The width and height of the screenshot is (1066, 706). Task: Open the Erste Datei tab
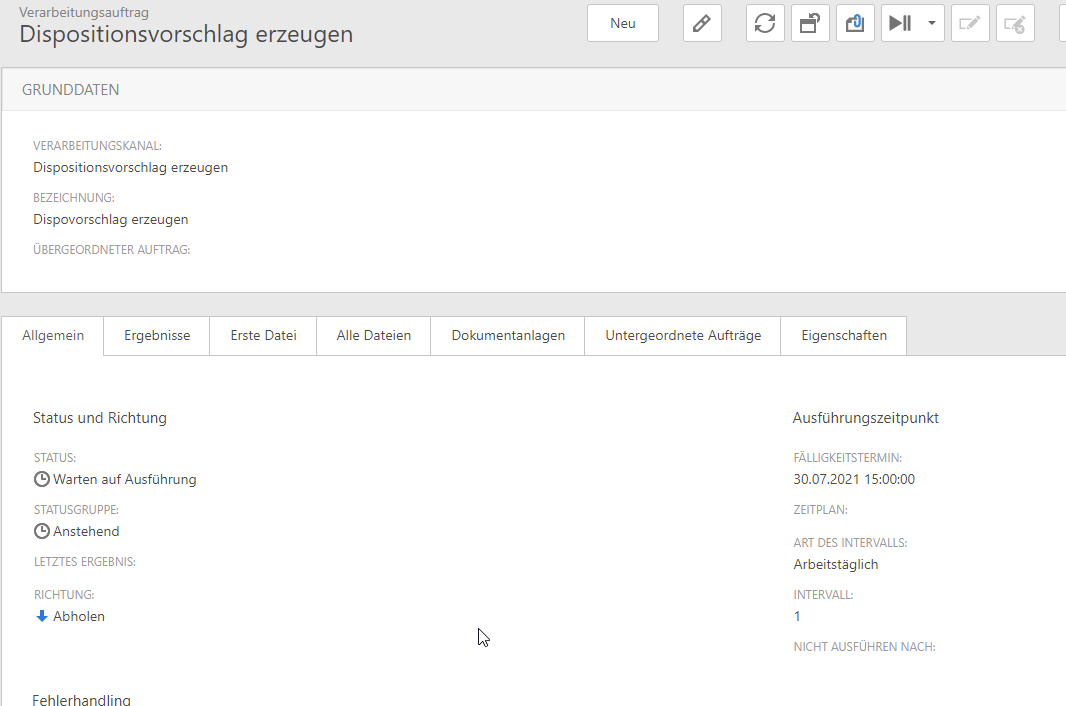coord(263,336)
